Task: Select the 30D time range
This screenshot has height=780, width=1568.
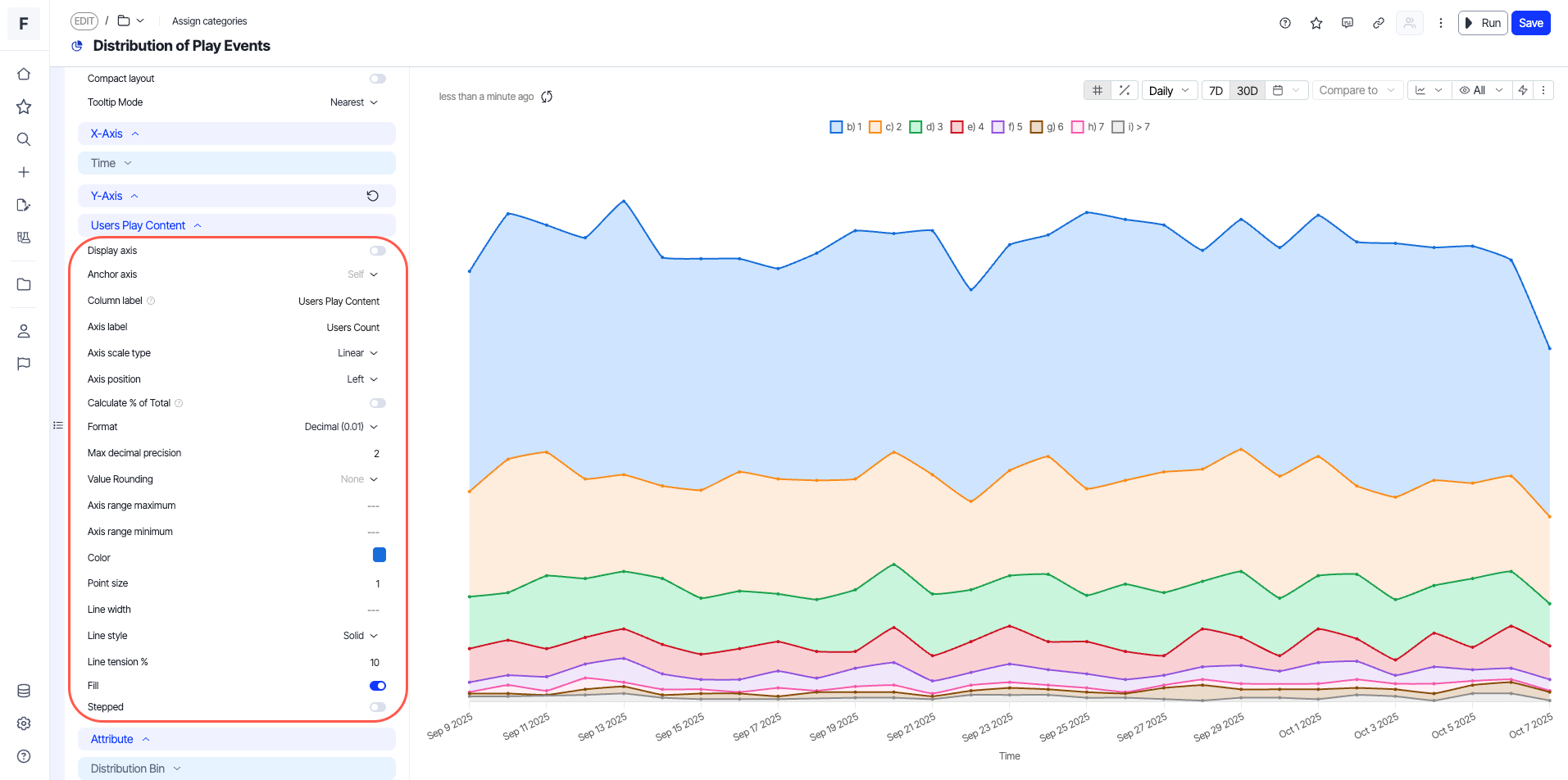Action: [1247, 90]
